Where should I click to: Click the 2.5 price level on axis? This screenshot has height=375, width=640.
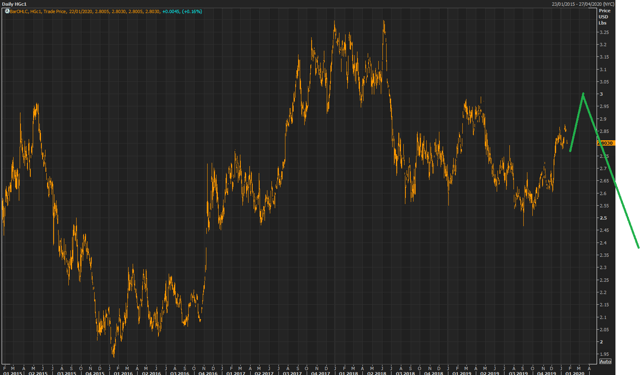603,218
